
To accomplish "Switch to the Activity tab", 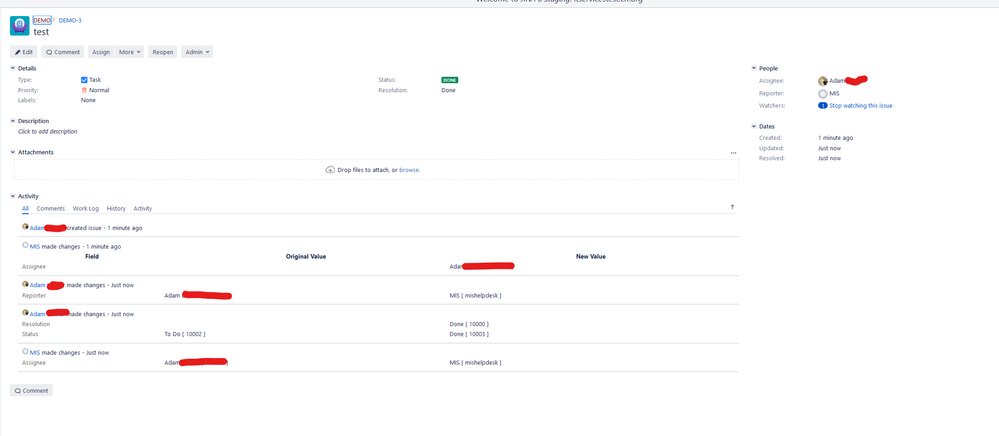I will click(143, 208).
